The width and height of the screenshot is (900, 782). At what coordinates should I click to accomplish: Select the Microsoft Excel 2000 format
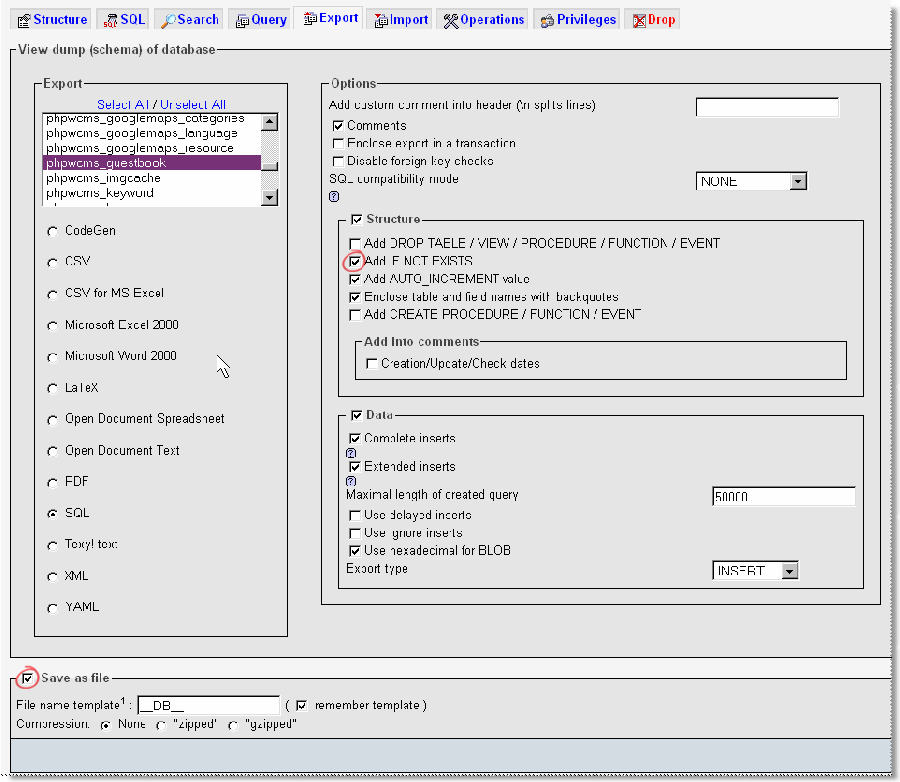[x=51, y=325]
